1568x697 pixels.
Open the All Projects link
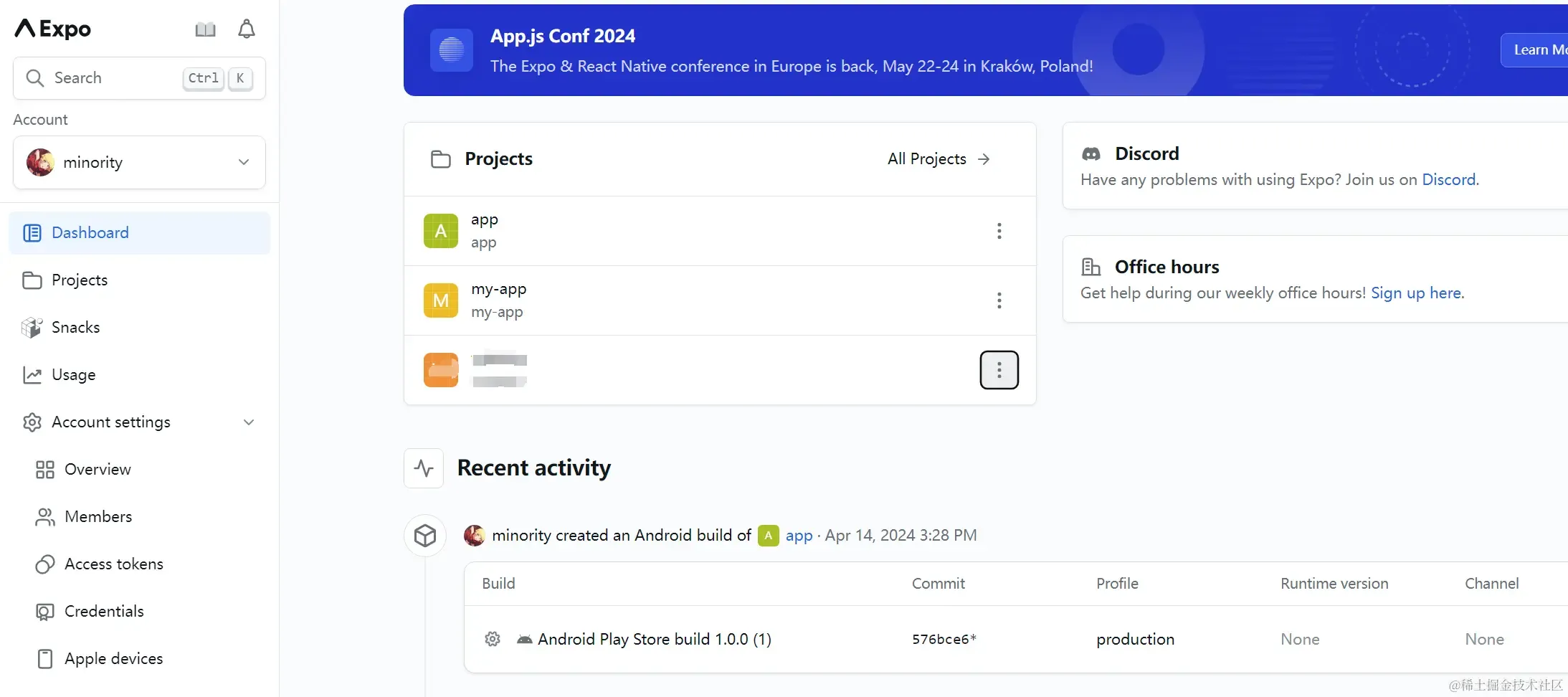[x=939, y=159]
